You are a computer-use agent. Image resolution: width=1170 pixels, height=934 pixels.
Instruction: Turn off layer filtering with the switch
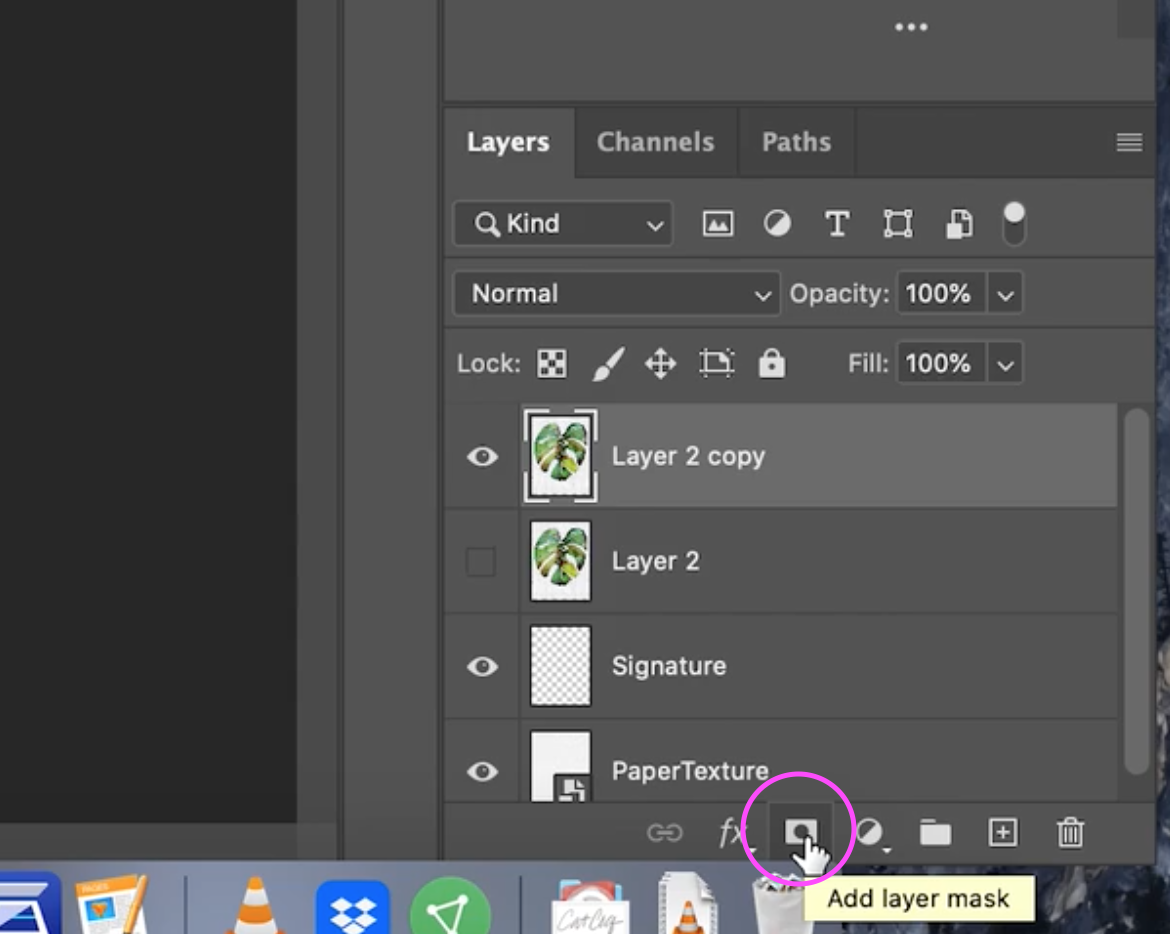tap(1013, 223)
